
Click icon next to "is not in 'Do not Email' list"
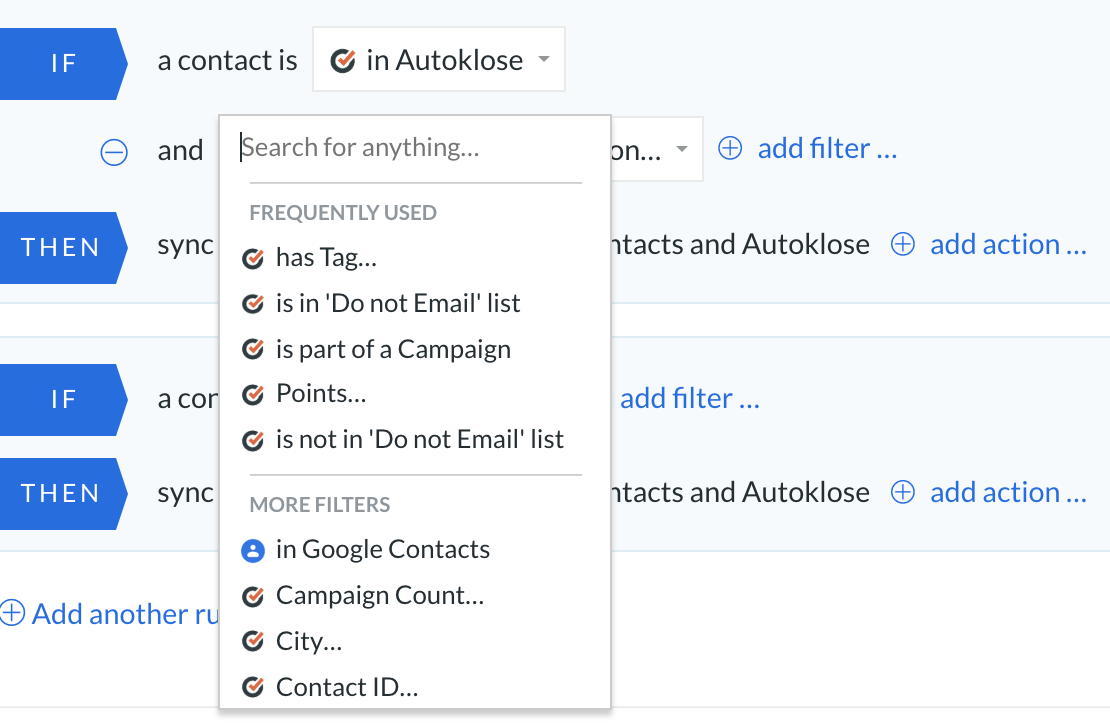(253, 440)
